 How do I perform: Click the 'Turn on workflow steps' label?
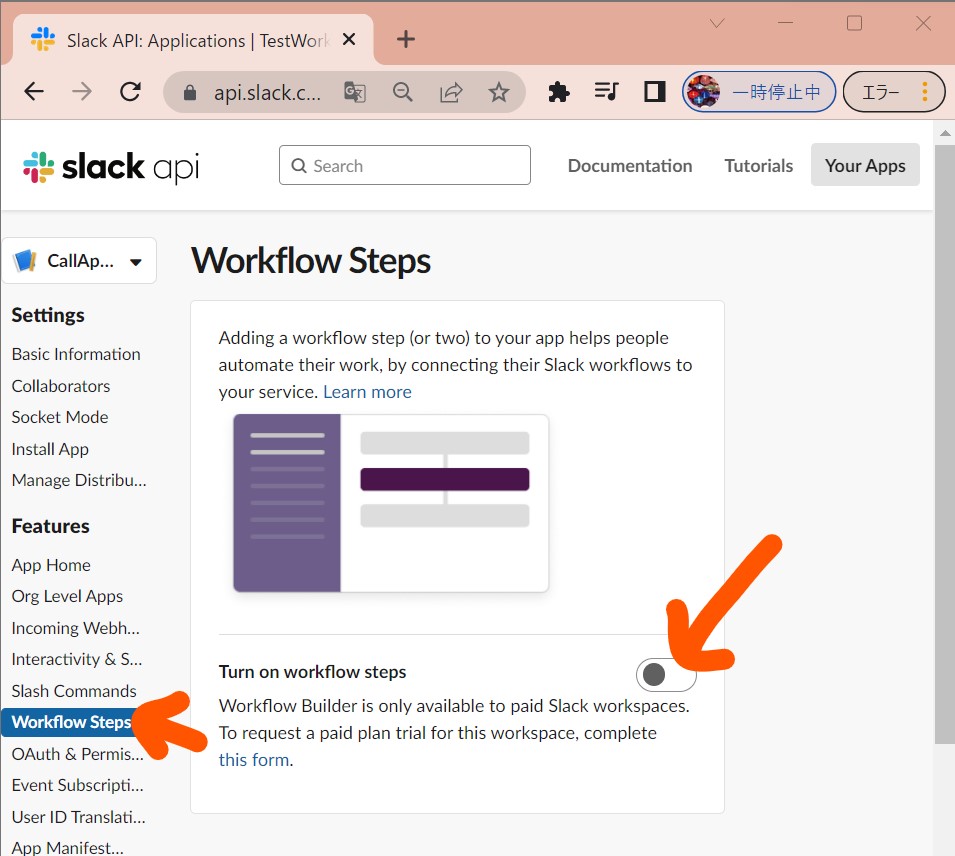(312, 671)
